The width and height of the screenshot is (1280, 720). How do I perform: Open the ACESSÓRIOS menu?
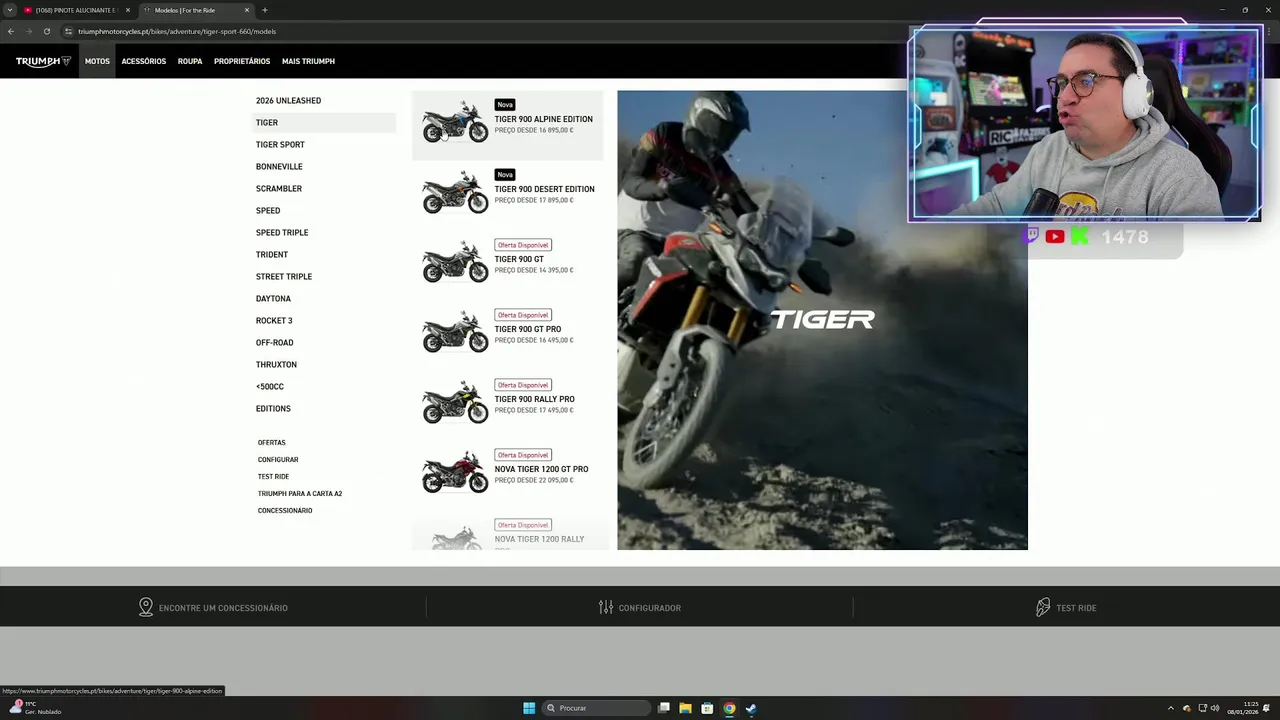pyautogui.click(x=144, y=61)
